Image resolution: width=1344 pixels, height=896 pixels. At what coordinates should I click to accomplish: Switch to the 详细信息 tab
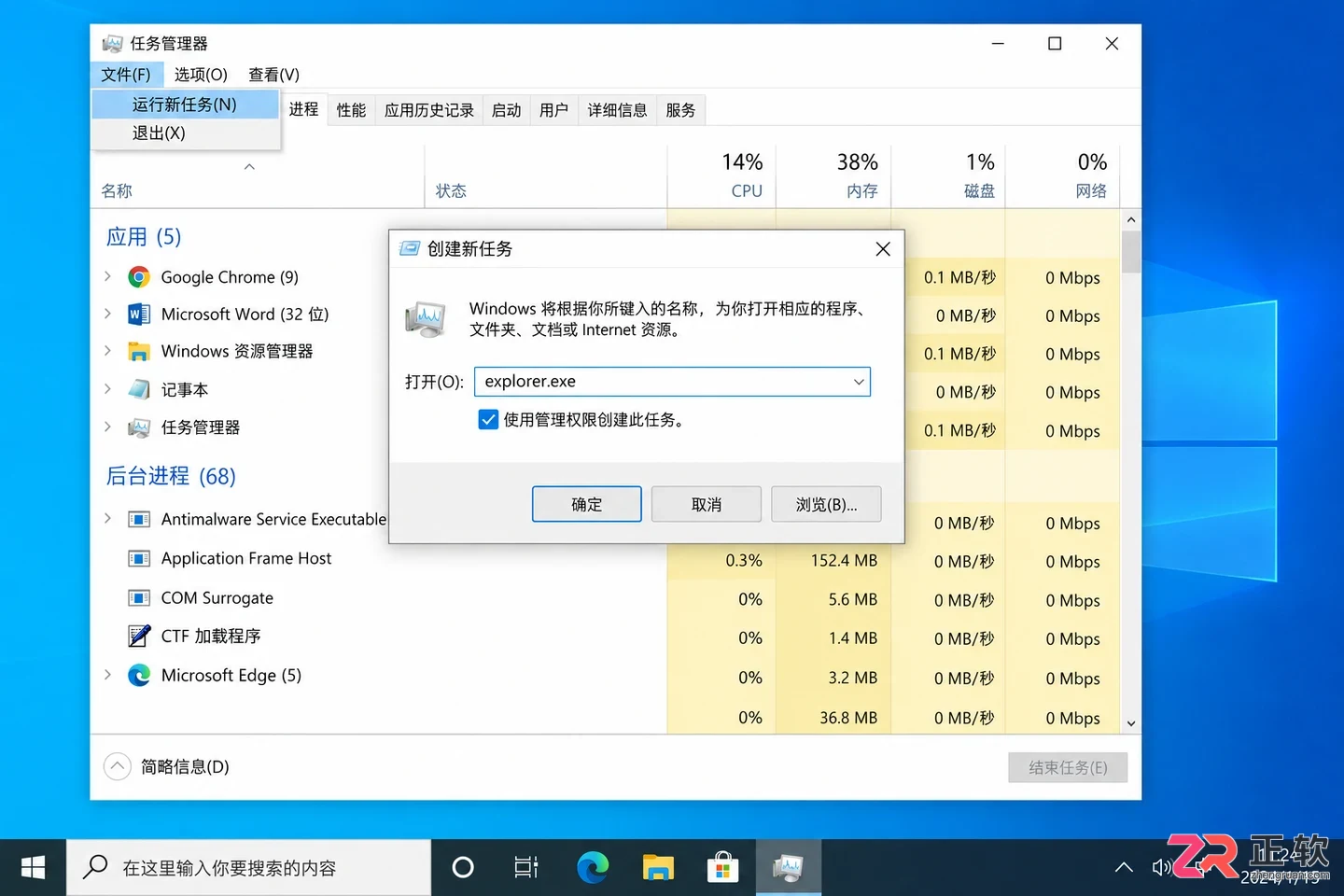(618, 110)
